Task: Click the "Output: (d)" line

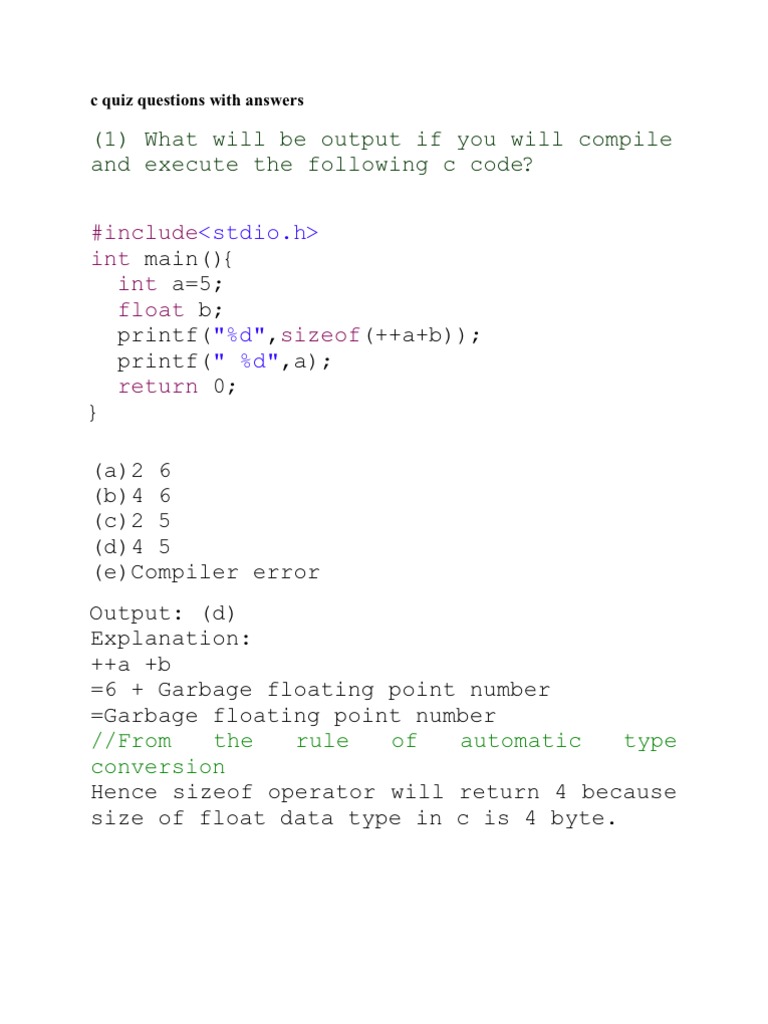Action: 162,613
